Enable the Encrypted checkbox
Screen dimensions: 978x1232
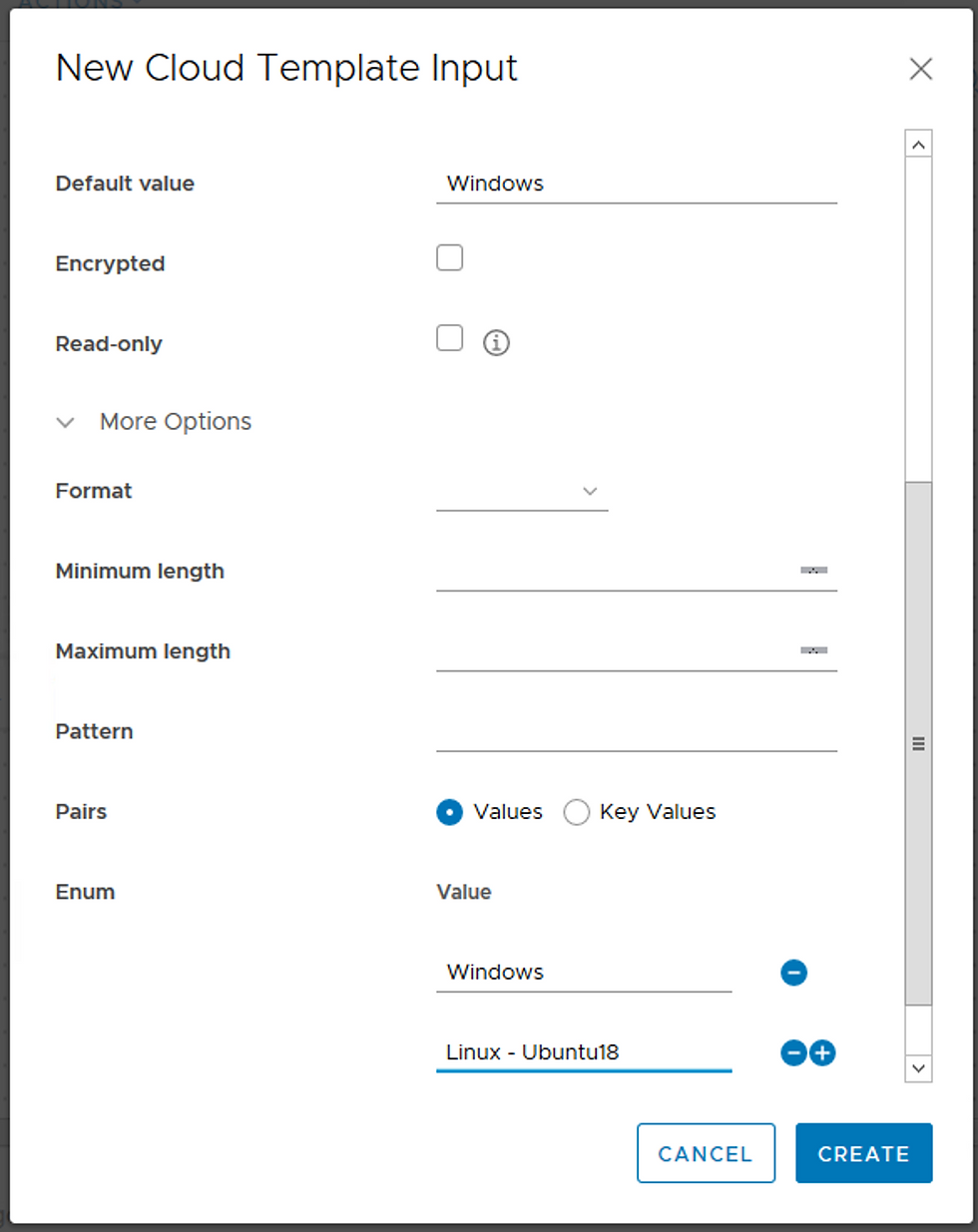point(449,257)
